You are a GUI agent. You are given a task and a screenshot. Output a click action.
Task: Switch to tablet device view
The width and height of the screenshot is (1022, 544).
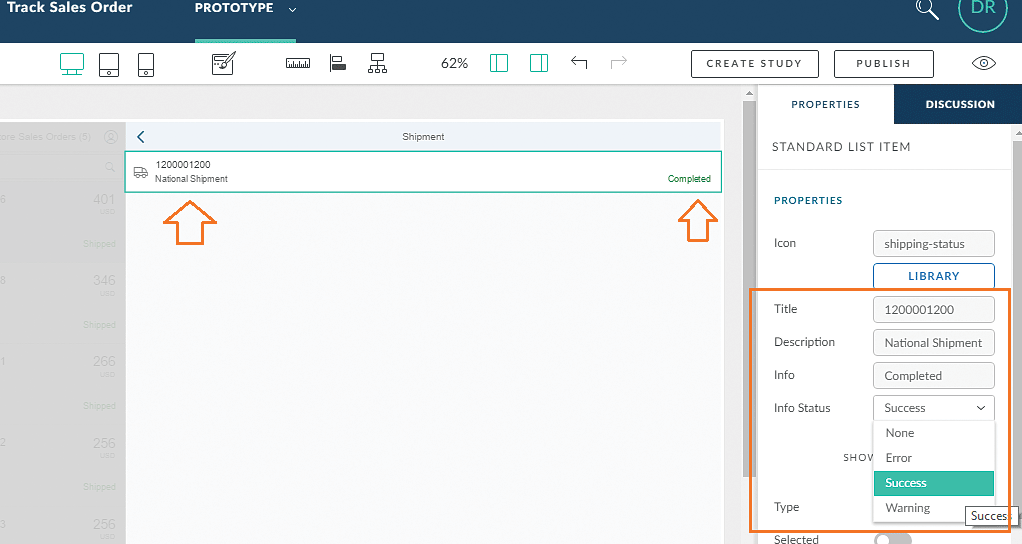pyautogui.click(x=110, y=64)
